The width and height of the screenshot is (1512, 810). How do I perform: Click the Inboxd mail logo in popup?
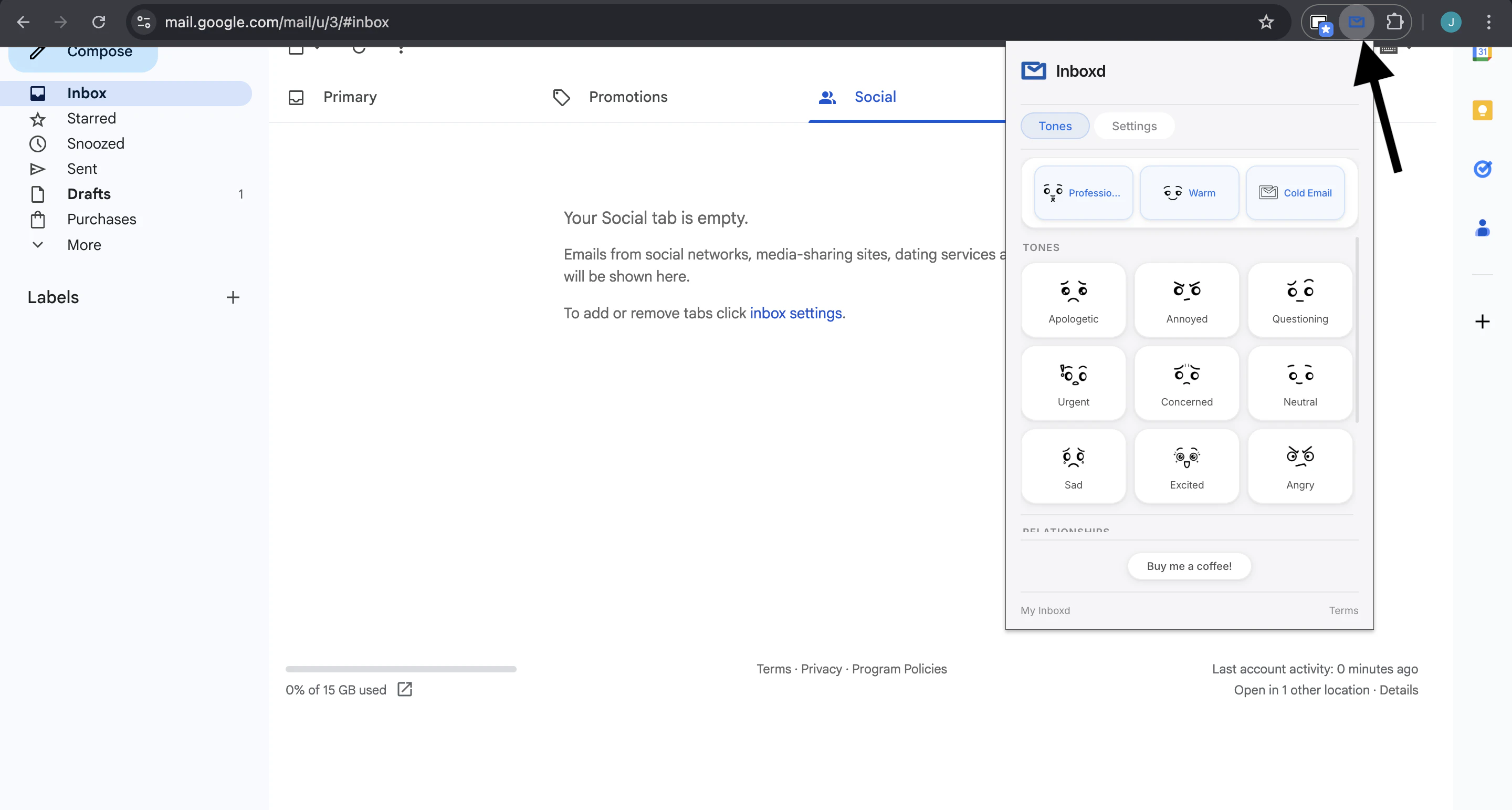1033,70
